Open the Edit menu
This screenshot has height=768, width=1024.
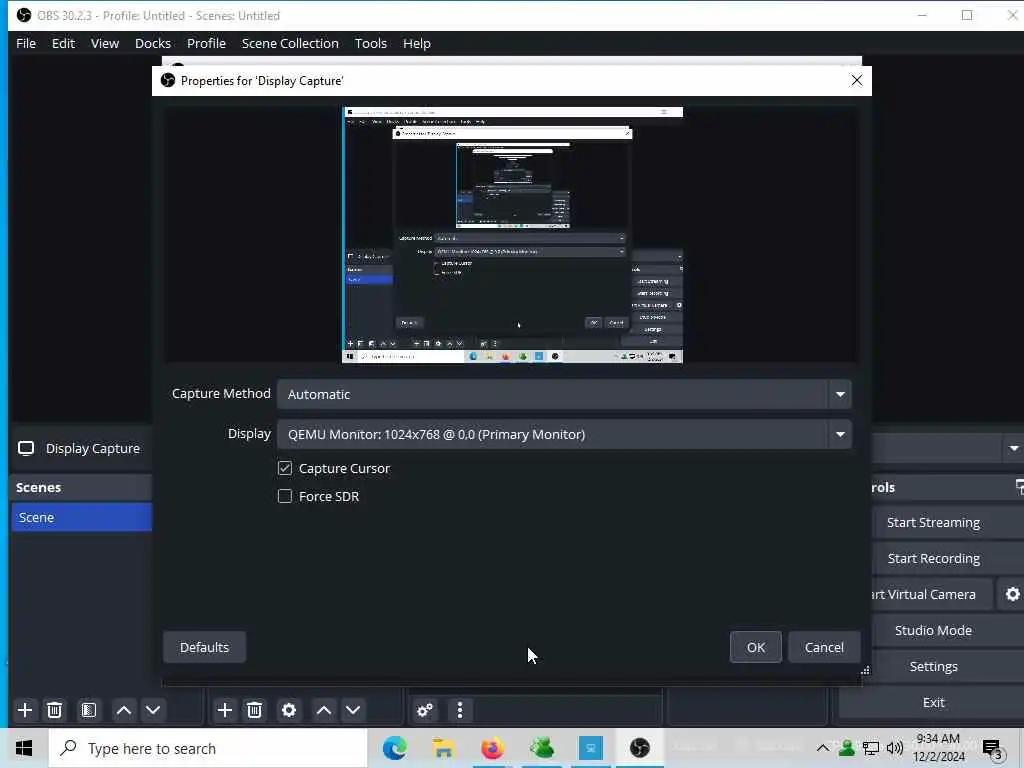pyautogui.click(x=63, y=43)
